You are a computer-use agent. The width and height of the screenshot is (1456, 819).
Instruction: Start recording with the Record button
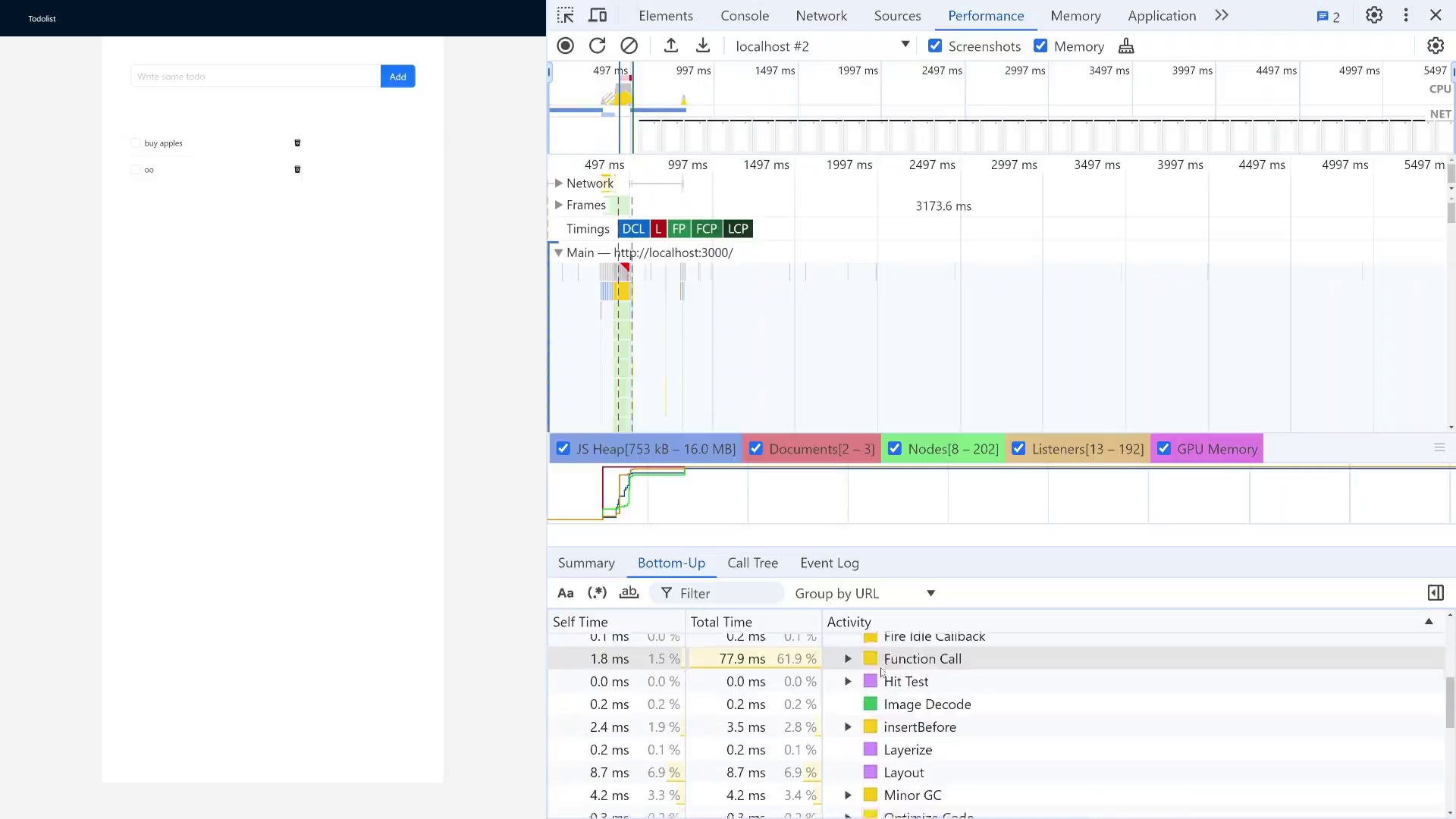pyautogui.click(x=565, y=45)
